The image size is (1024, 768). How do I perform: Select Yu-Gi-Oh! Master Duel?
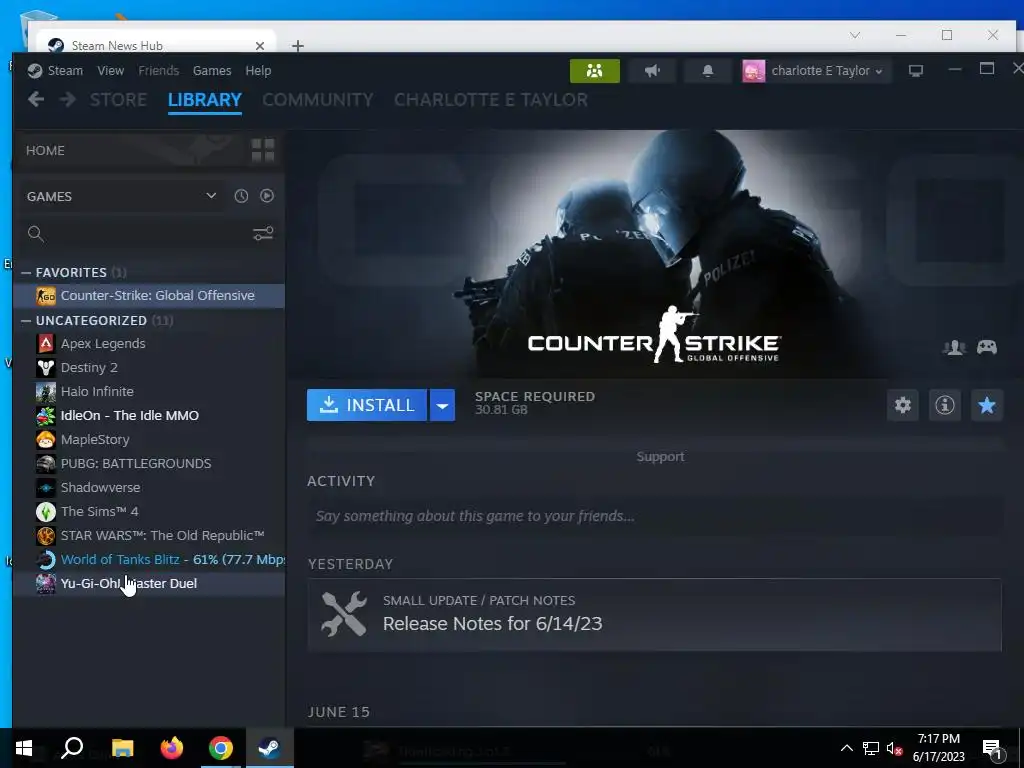[x=149, y=583]
